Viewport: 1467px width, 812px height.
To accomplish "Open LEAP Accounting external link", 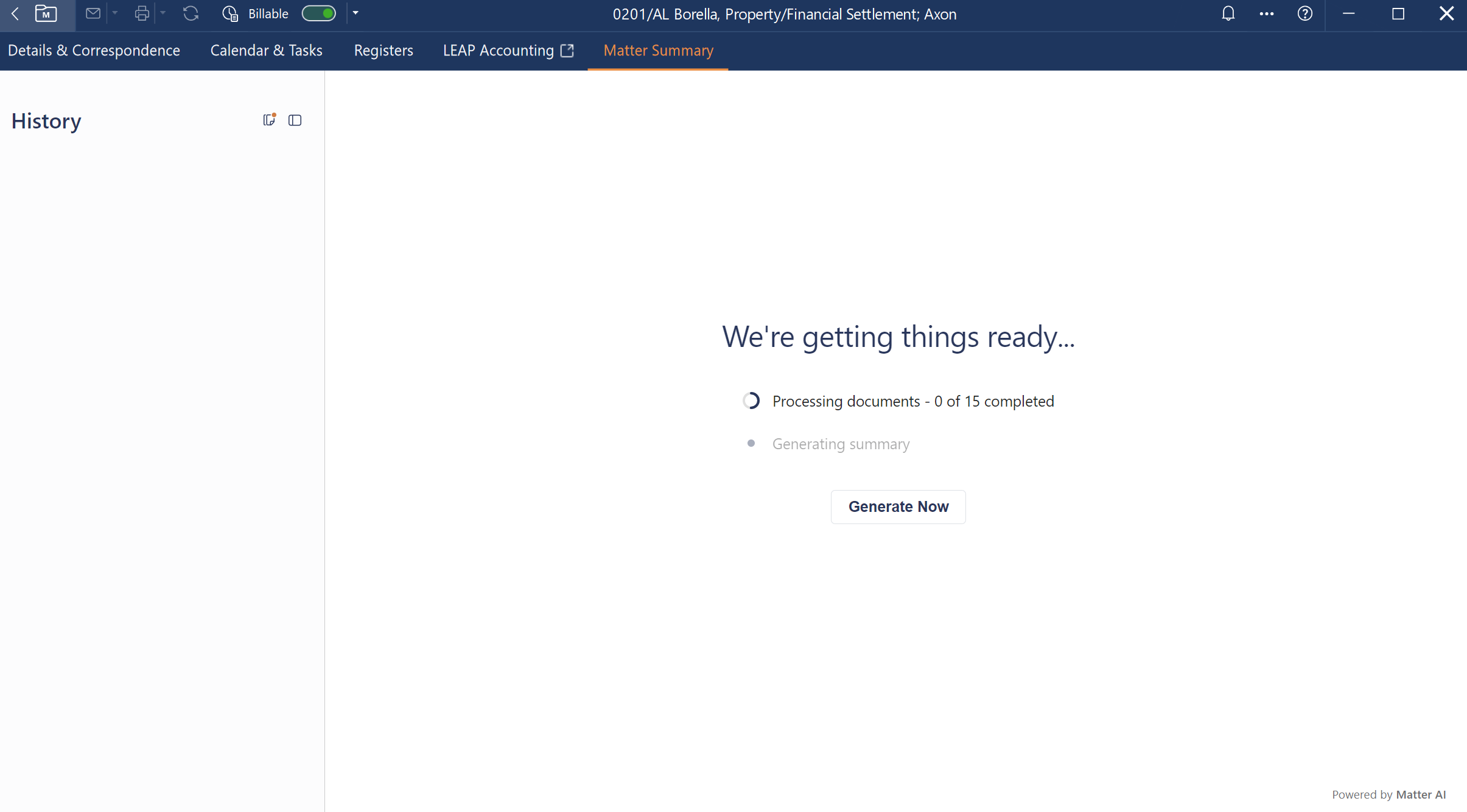I will 508,51.
